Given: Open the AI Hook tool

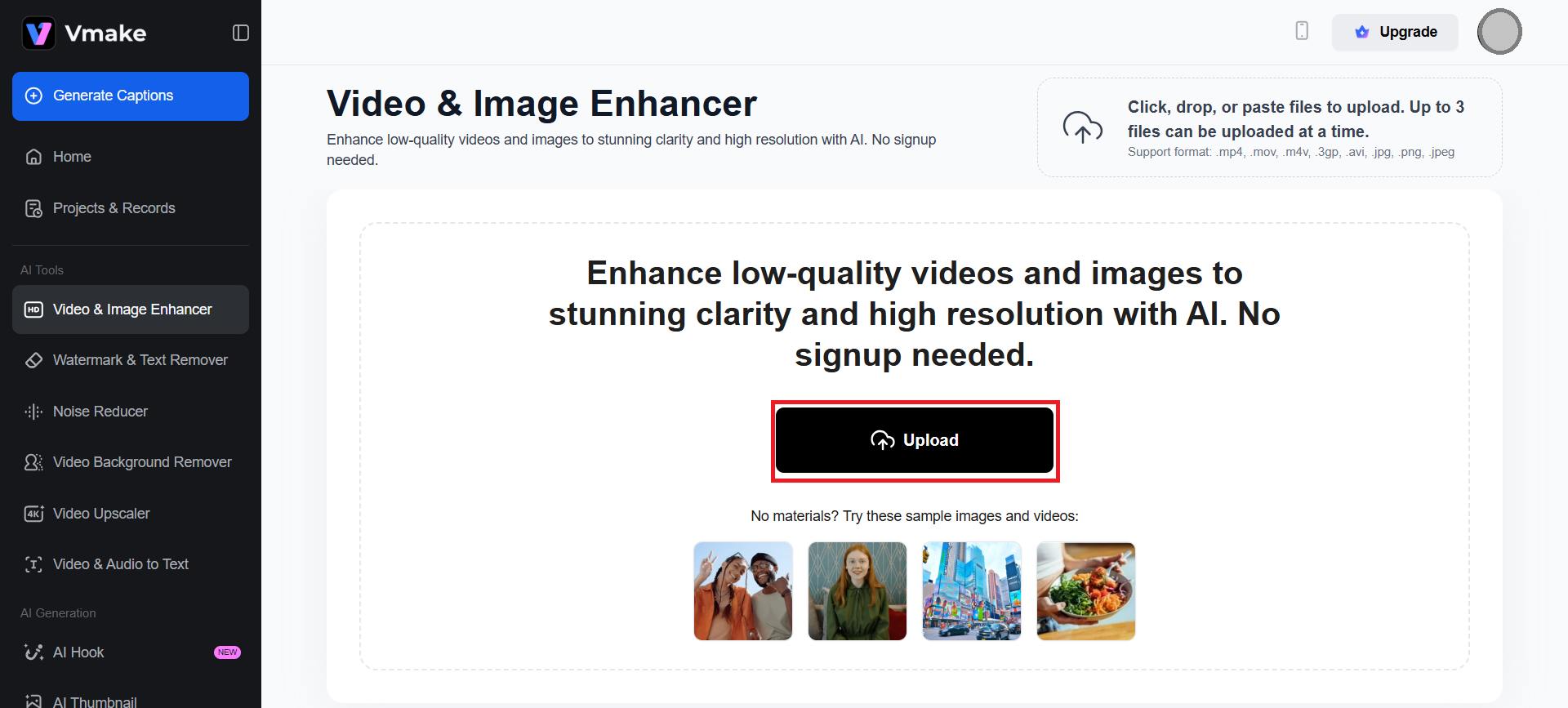Looking at the screenshot, I should [x=78, y=652].
